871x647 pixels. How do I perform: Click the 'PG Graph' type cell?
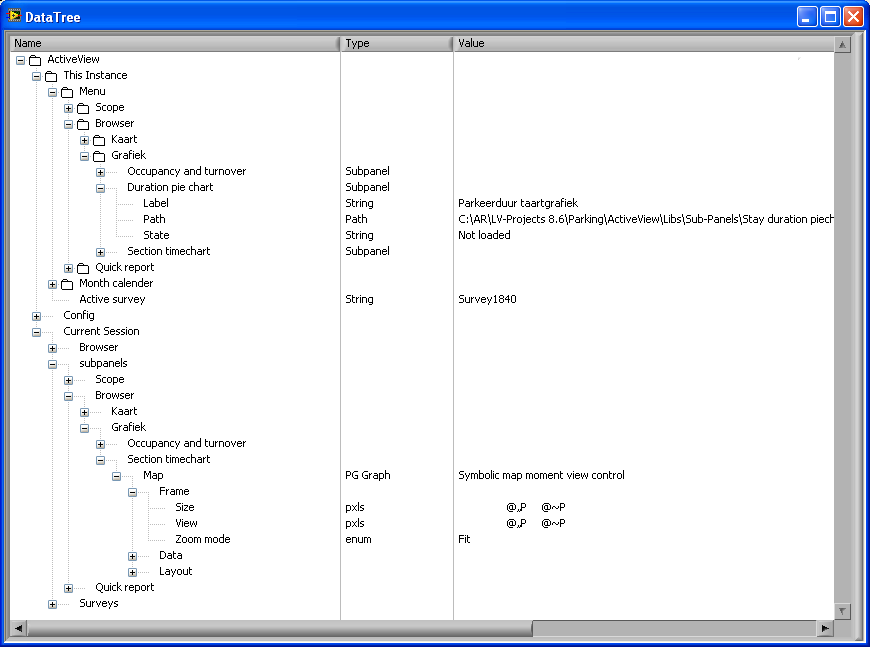(368, 475)
